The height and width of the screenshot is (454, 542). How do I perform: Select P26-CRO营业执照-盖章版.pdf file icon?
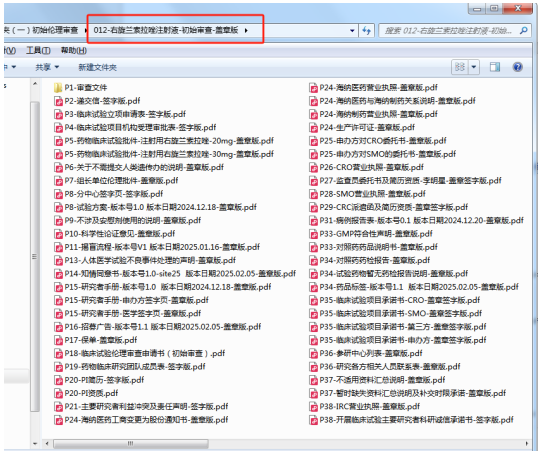click(x=313, y=167)
